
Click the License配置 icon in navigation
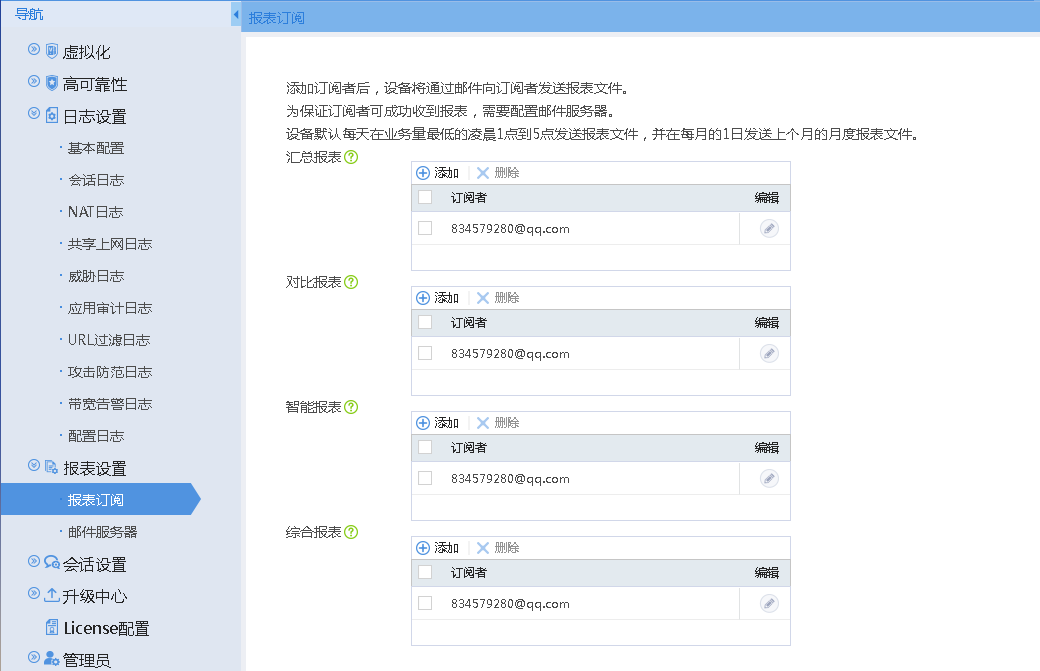[x=52, y=628]
